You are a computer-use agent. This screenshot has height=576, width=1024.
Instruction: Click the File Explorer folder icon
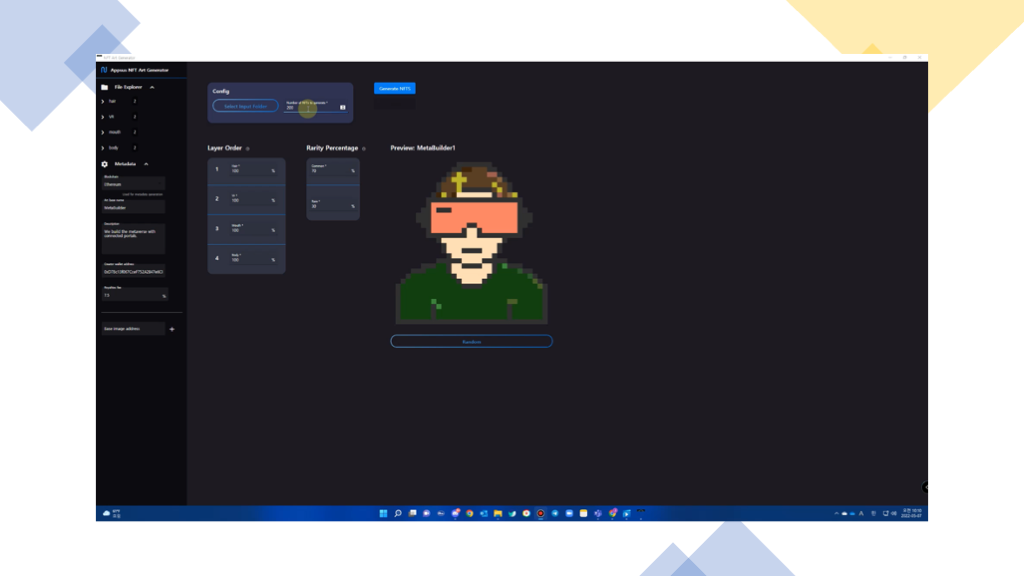(x=104, y=88)
